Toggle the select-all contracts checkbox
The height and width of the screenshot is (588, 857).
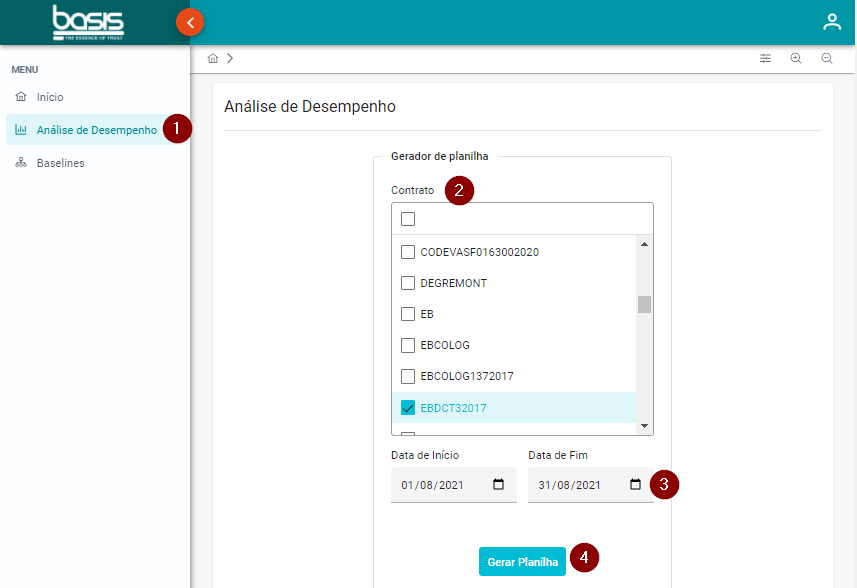click(x=408, y=219)
